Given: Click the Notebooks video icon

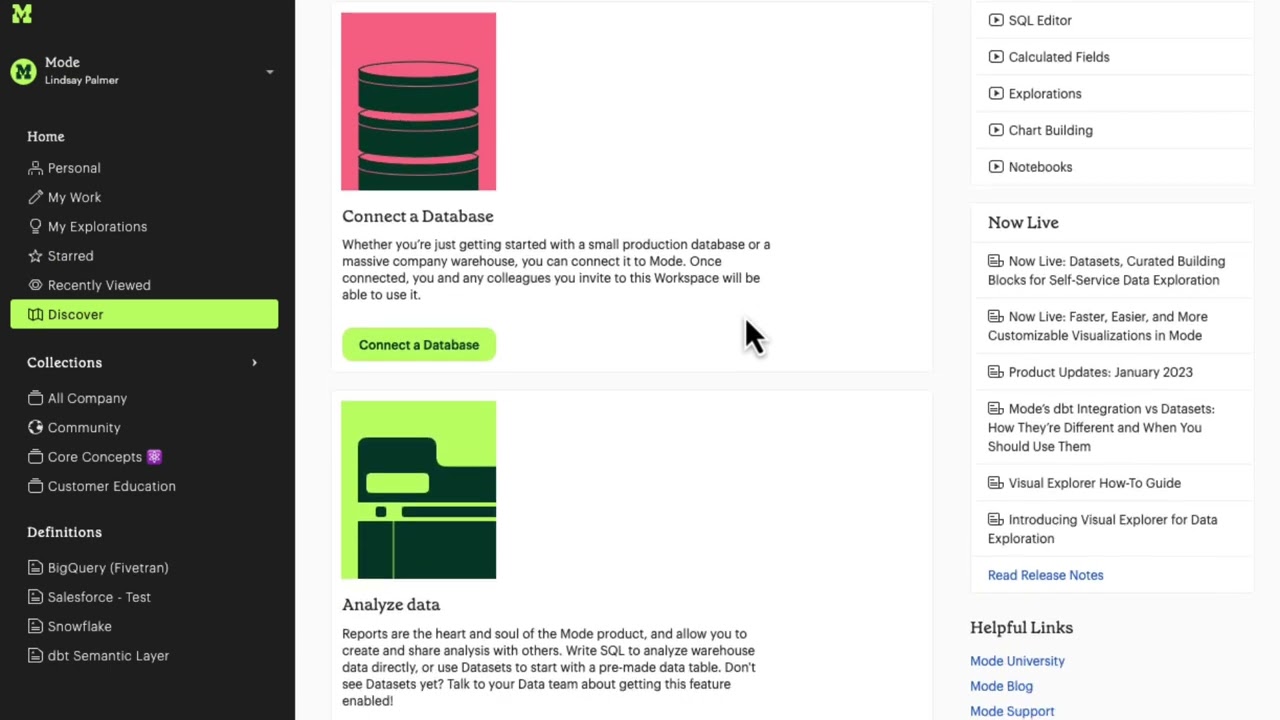Looking at the screenshot, I should point(996,167).
